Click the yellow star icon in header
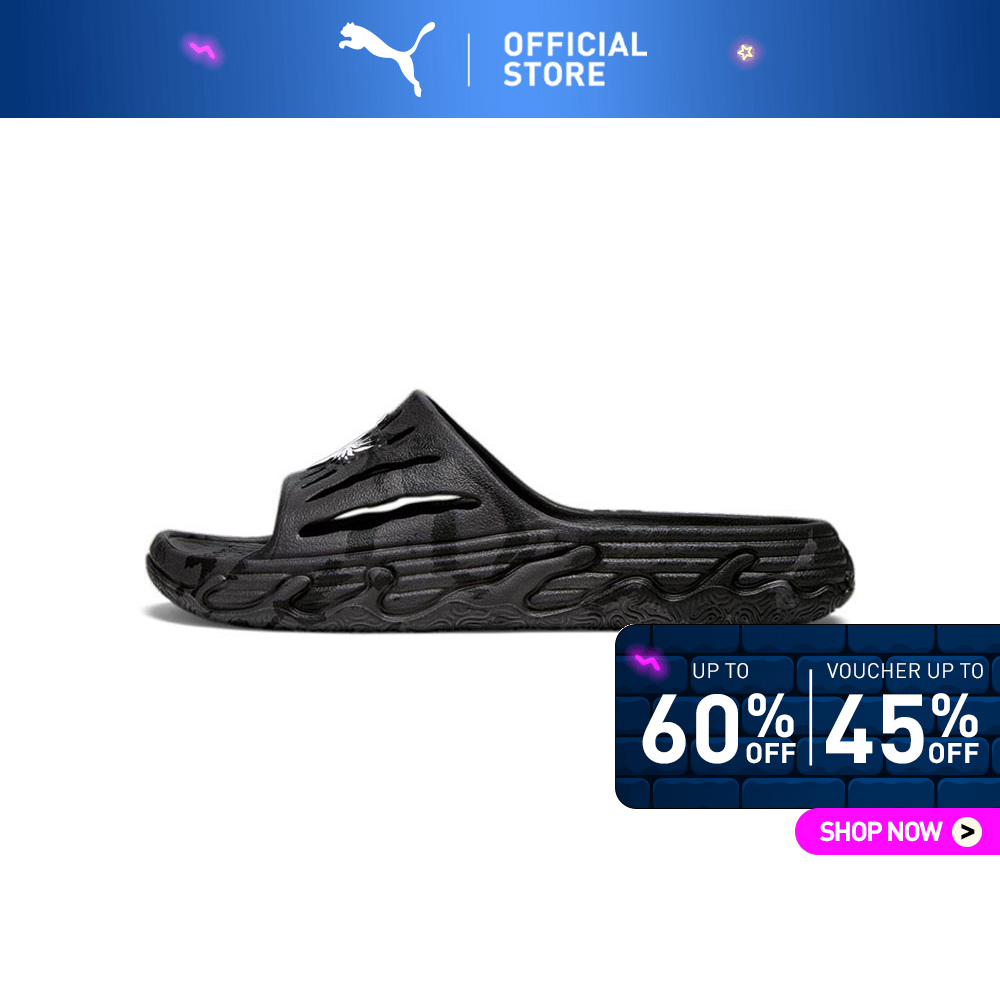This screenshot has height=1000, width=1000. 745,52
